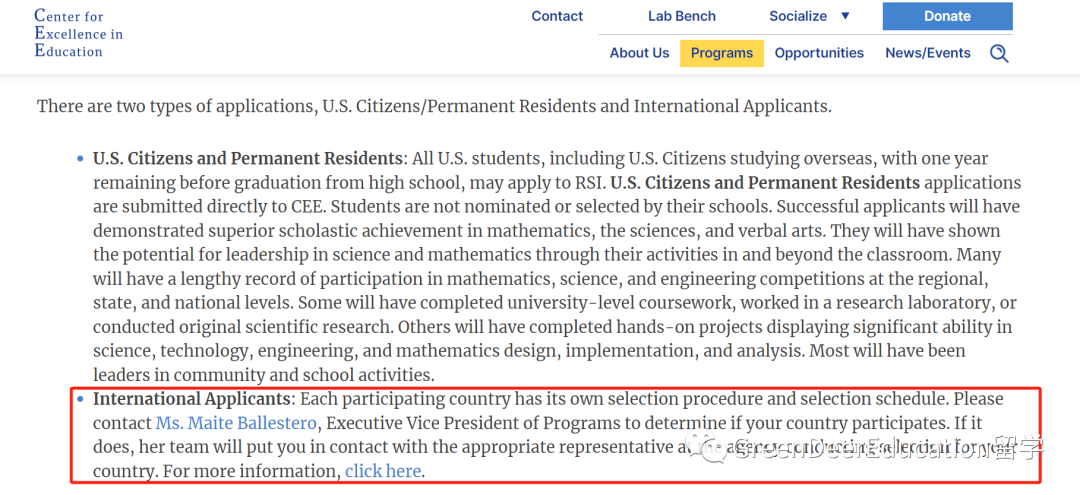Click the first bullet's bold U.S. Citizens heading
This screenshot has width=1080, height=495.
coord(247,159)
